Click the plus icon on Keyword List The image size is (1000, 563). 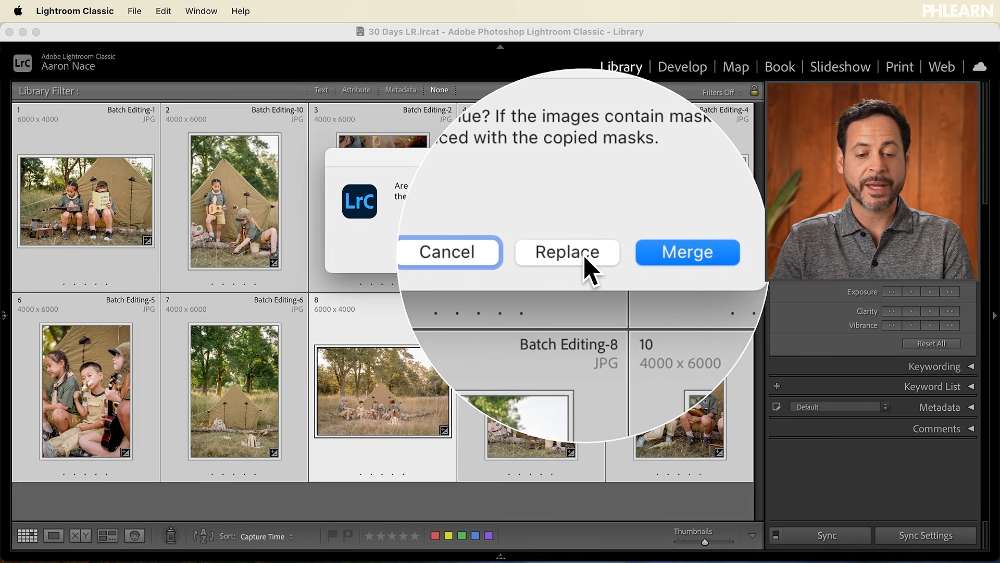tap(777, 386)
